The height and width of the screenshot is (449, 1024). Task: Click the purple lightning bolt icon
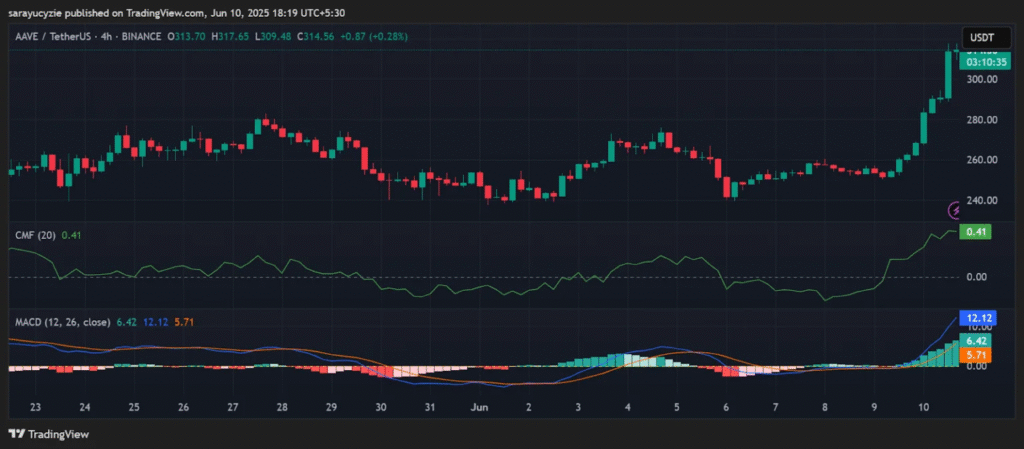click(955, 210)
